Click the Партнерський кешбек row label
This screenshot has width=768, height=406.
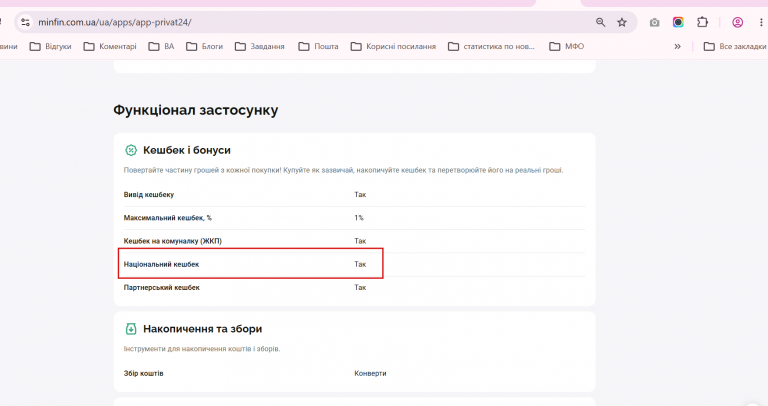pyautogui.click(x=162, y=287)
